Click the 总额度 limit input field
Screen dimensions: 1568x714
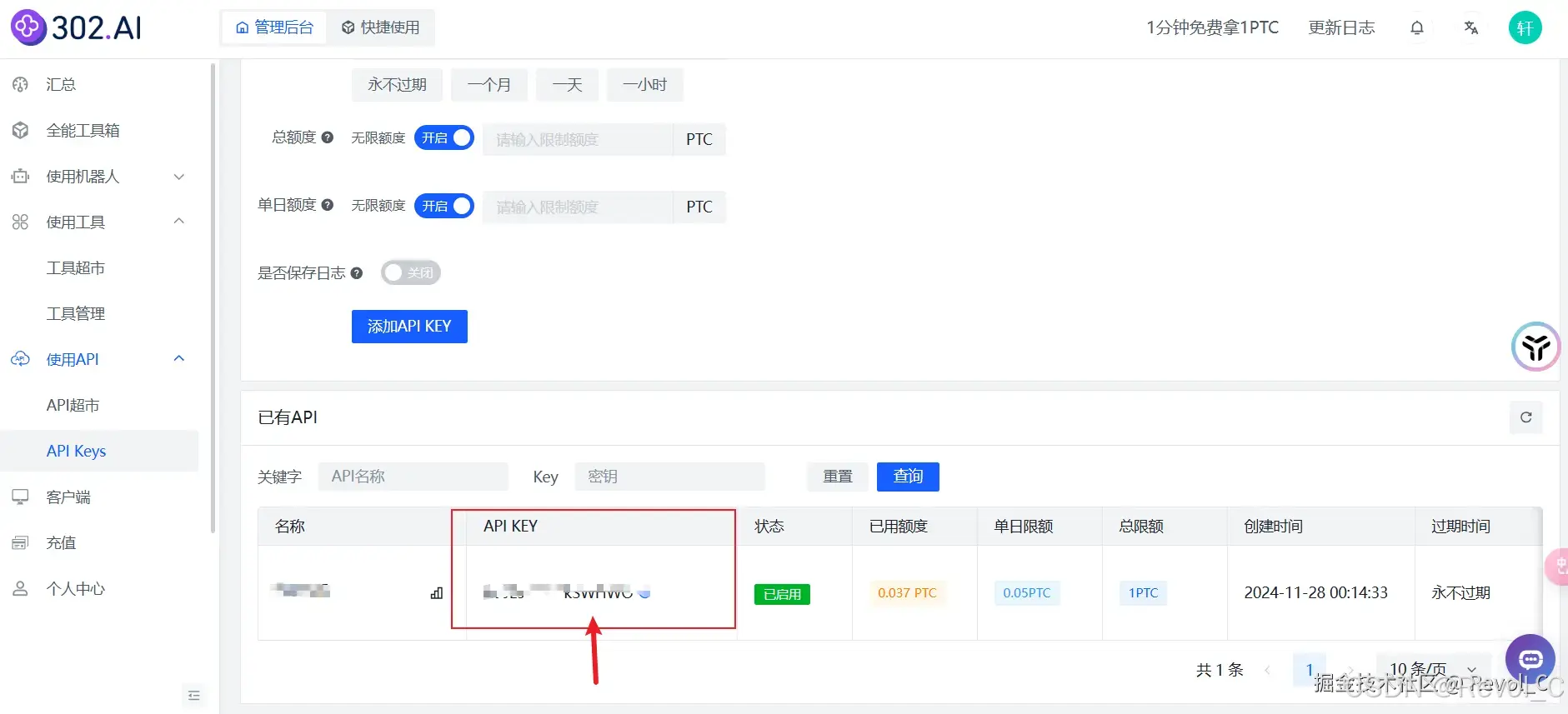point(578,139)
